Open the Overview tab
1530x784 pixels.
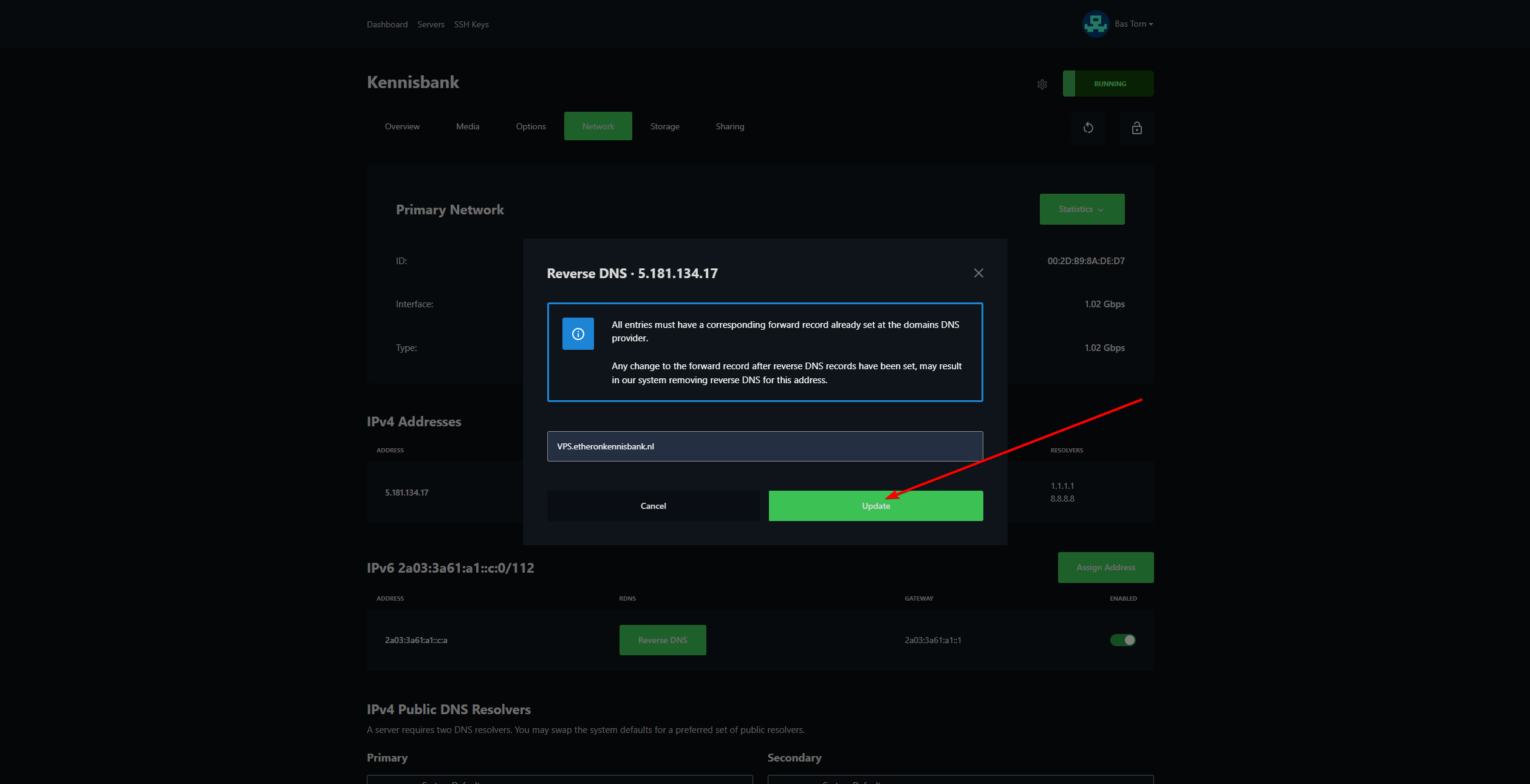point(402,126)
